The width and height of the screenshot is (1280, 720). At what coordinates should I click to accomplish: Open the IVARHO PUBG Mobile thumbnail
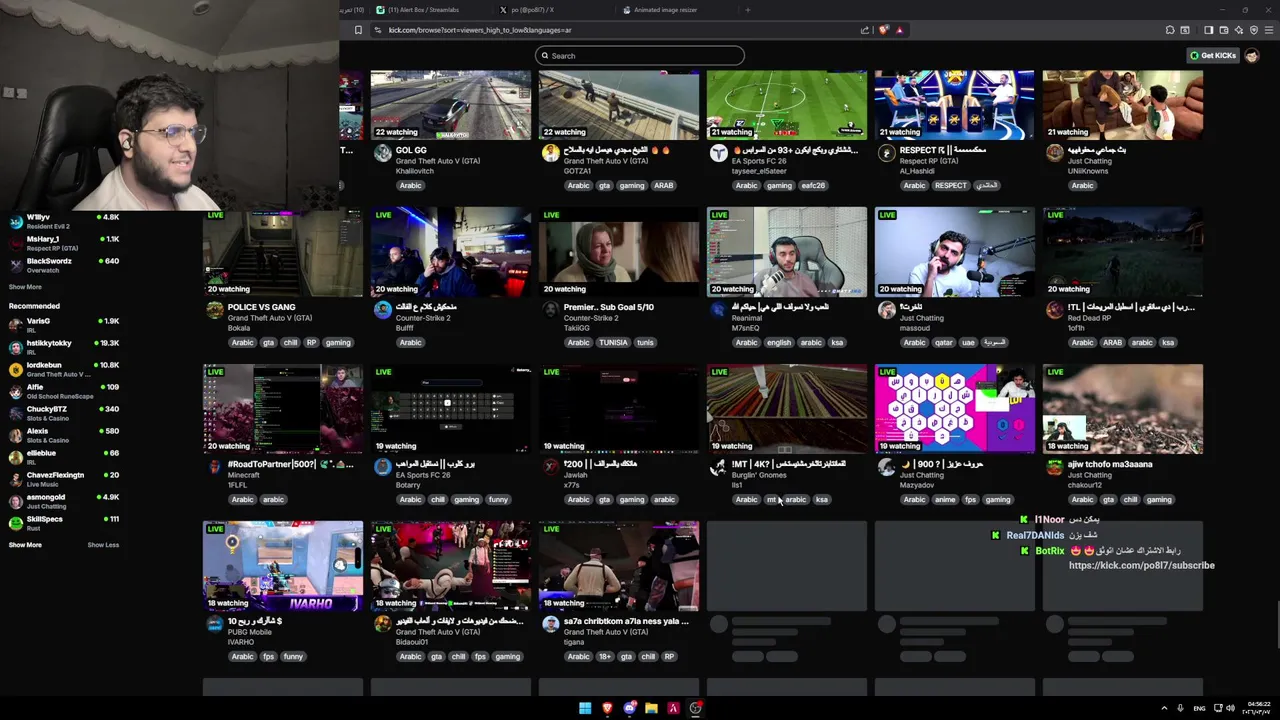coord(283,566)
